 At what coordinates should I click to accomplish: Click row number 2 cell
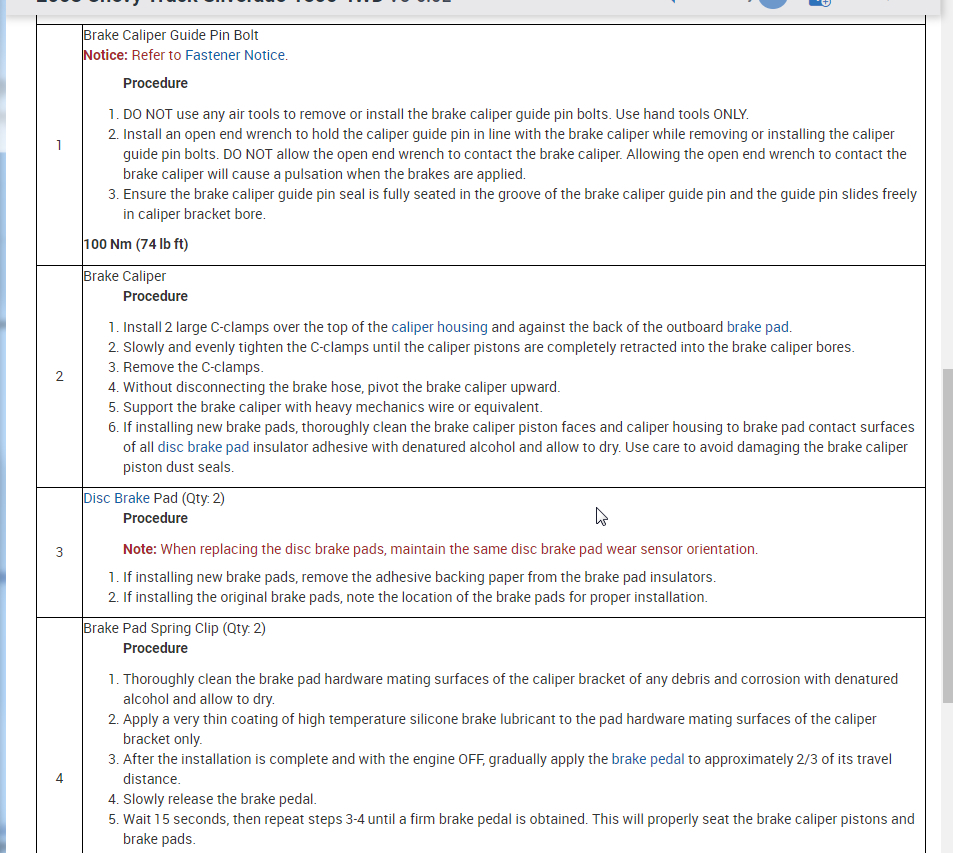[x=59, y=376]
